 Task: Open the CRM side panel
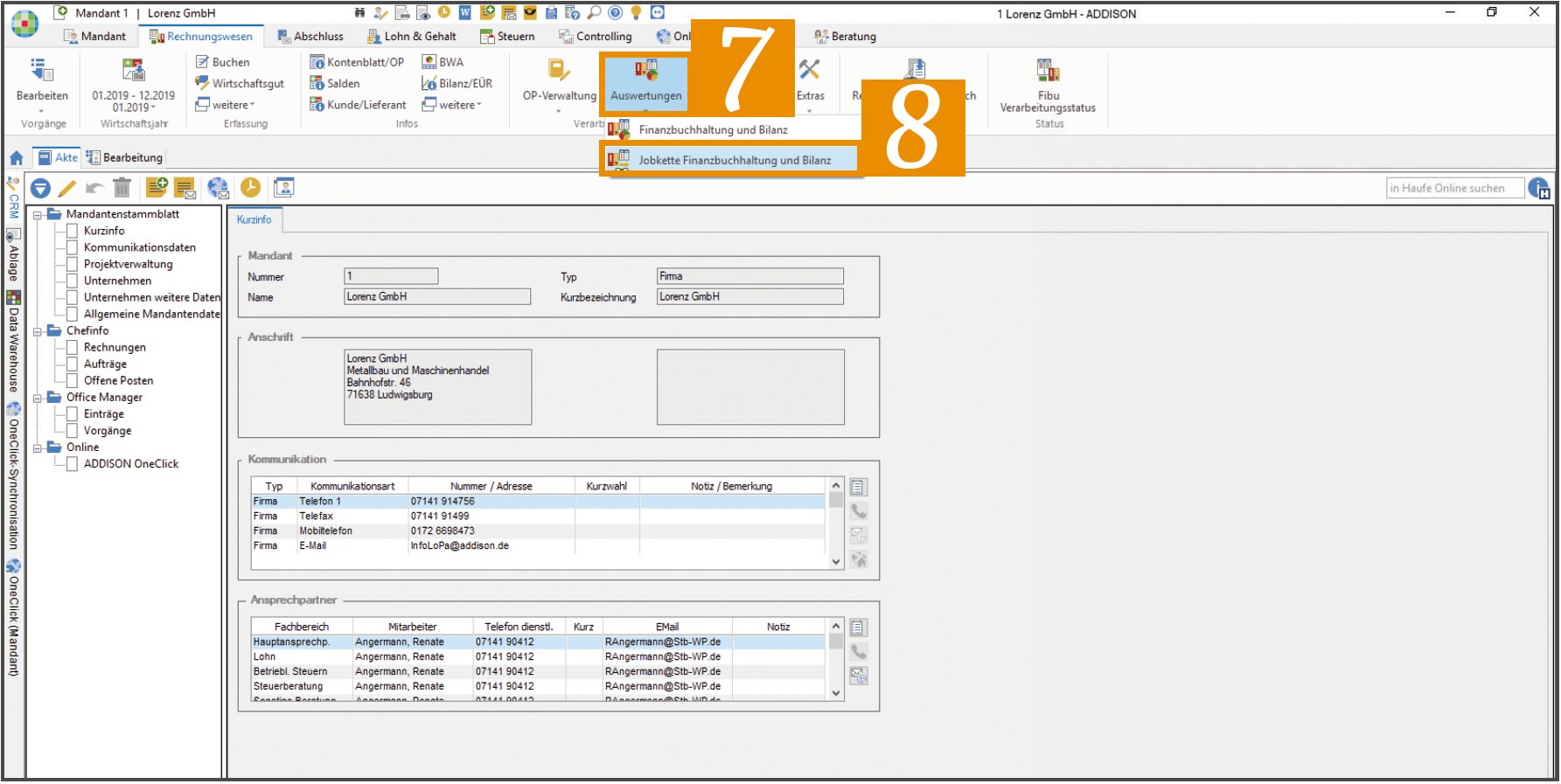[13, 198]
